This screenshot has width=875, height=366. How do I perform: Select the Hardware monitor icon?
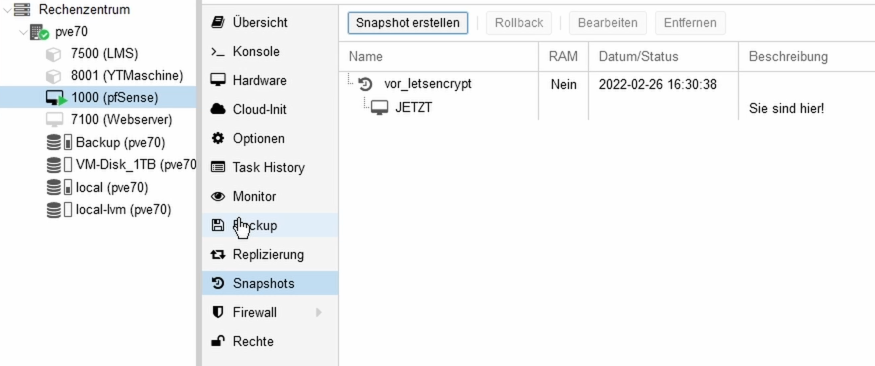218,81
